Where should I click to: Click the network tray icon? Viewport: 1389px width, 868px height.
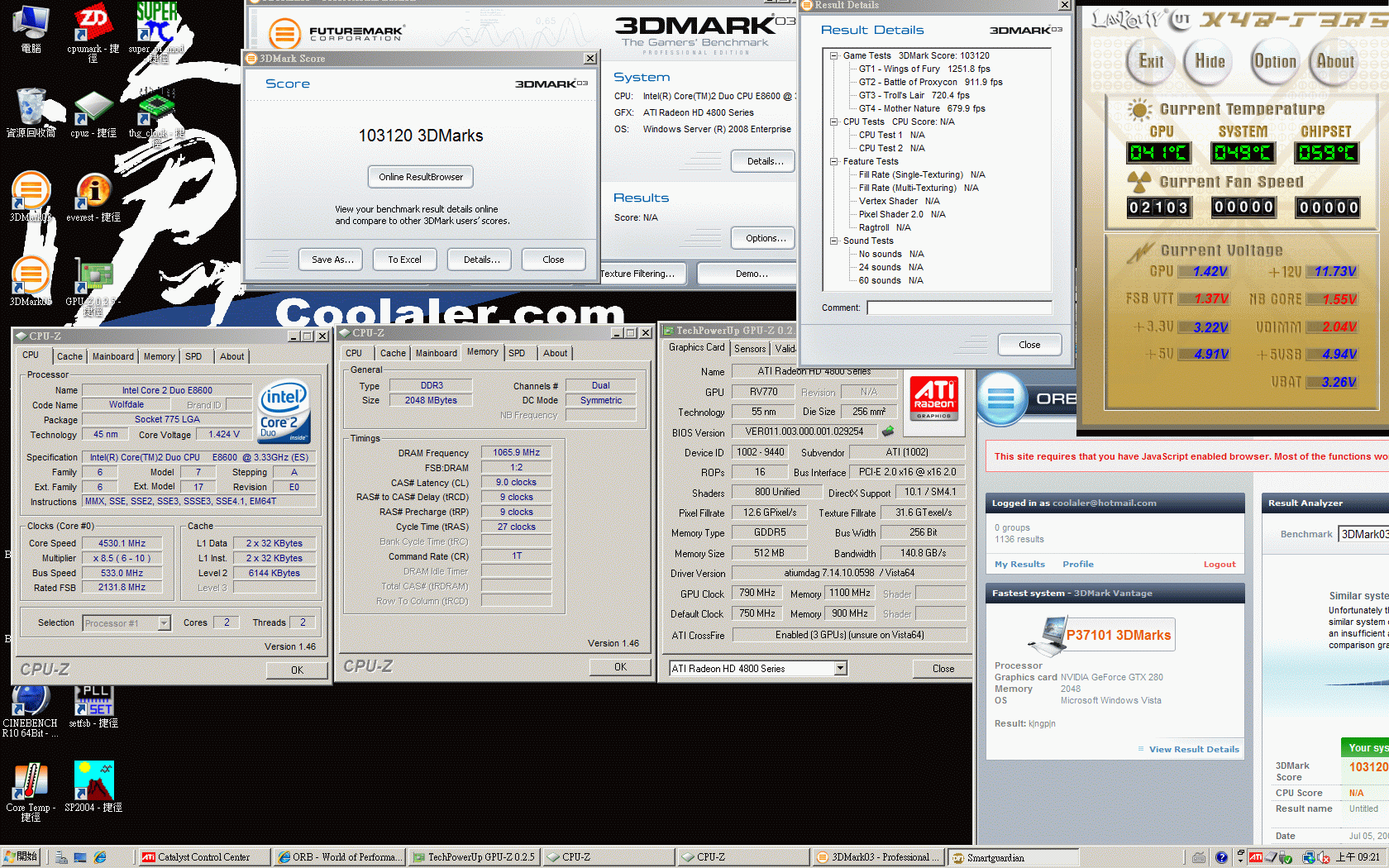coord(1309,857)
